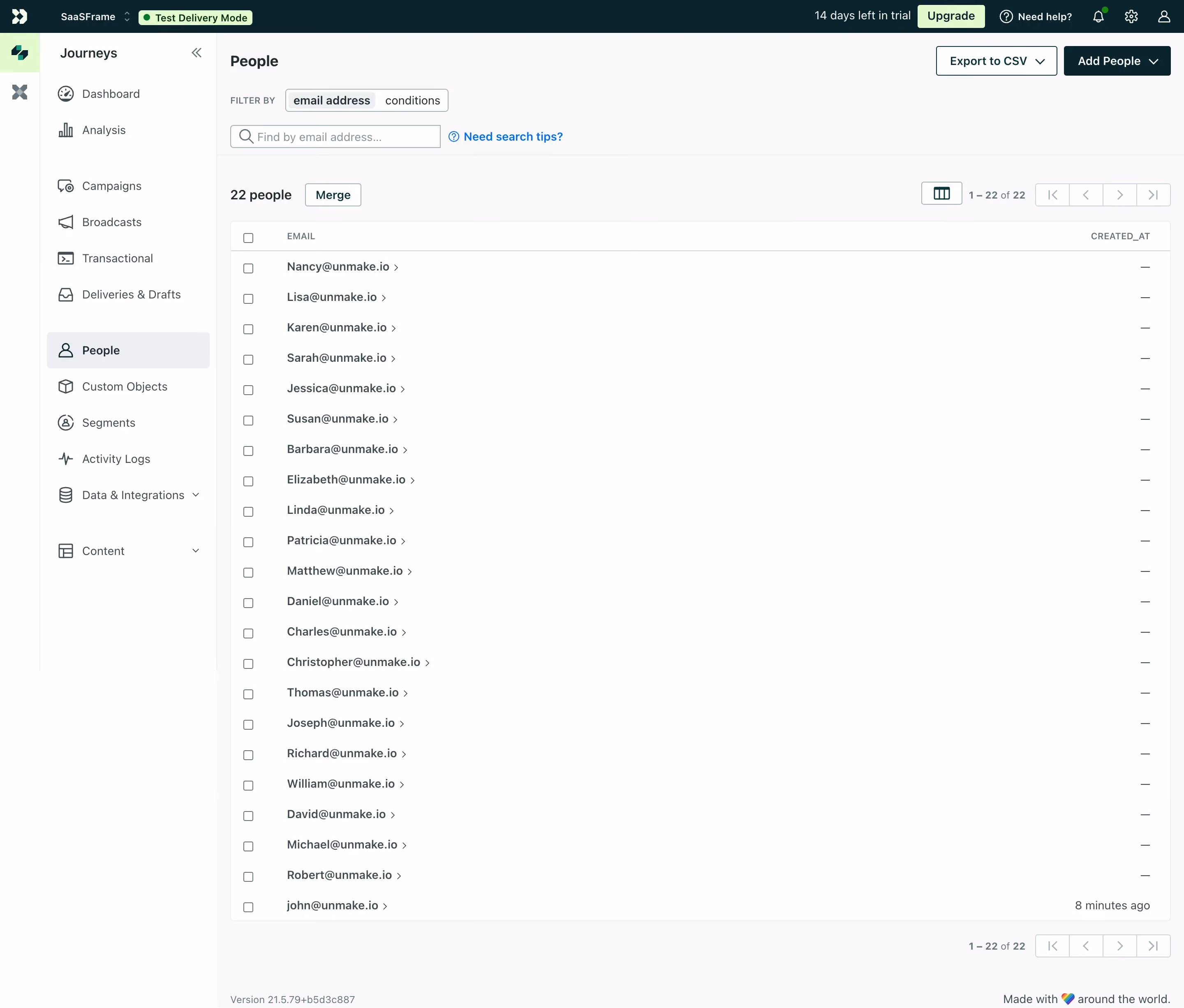Open the Export to CSV dropdown

click(x=996, y=60)
